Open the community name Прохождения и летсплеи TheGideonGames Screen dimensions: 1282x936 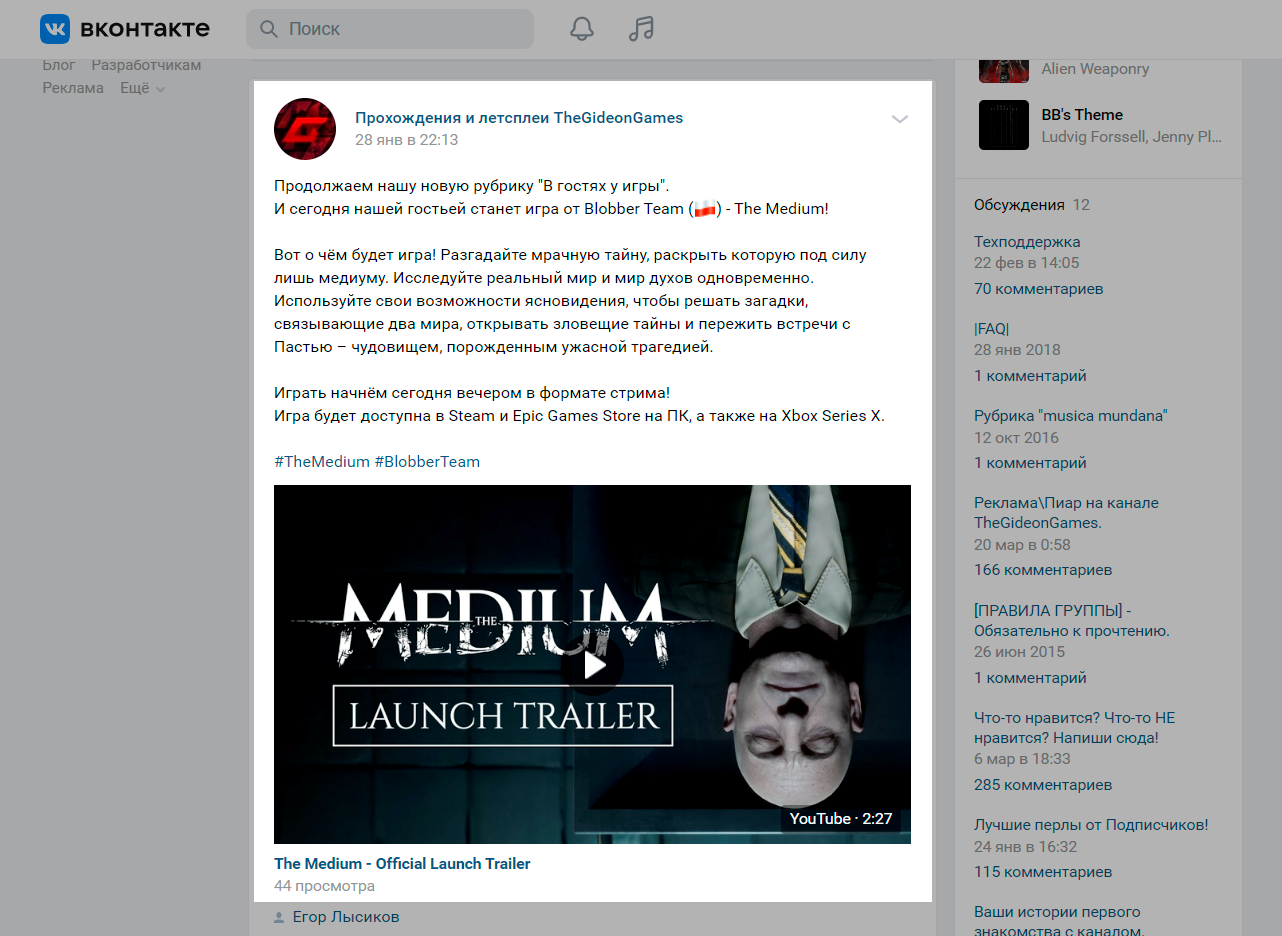tap(519, 118)
